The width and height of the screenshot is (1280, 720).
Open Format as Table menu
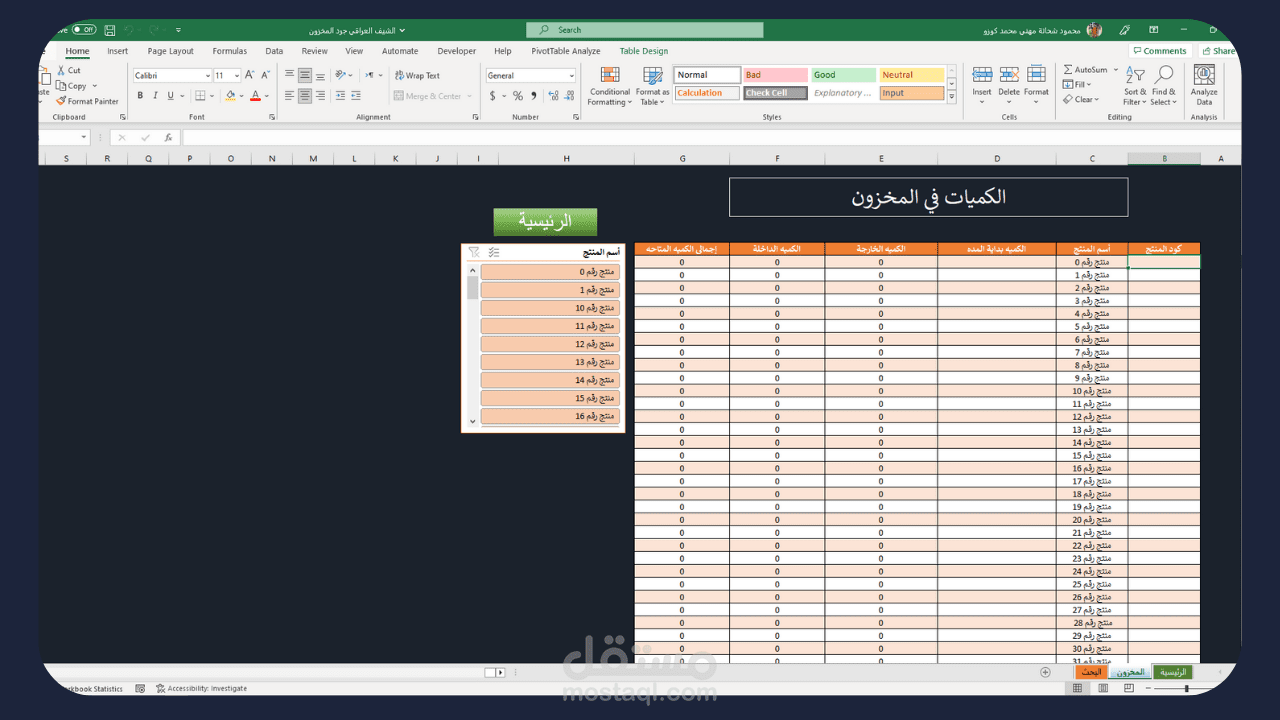pyautogui.click(x=653, y=86)
